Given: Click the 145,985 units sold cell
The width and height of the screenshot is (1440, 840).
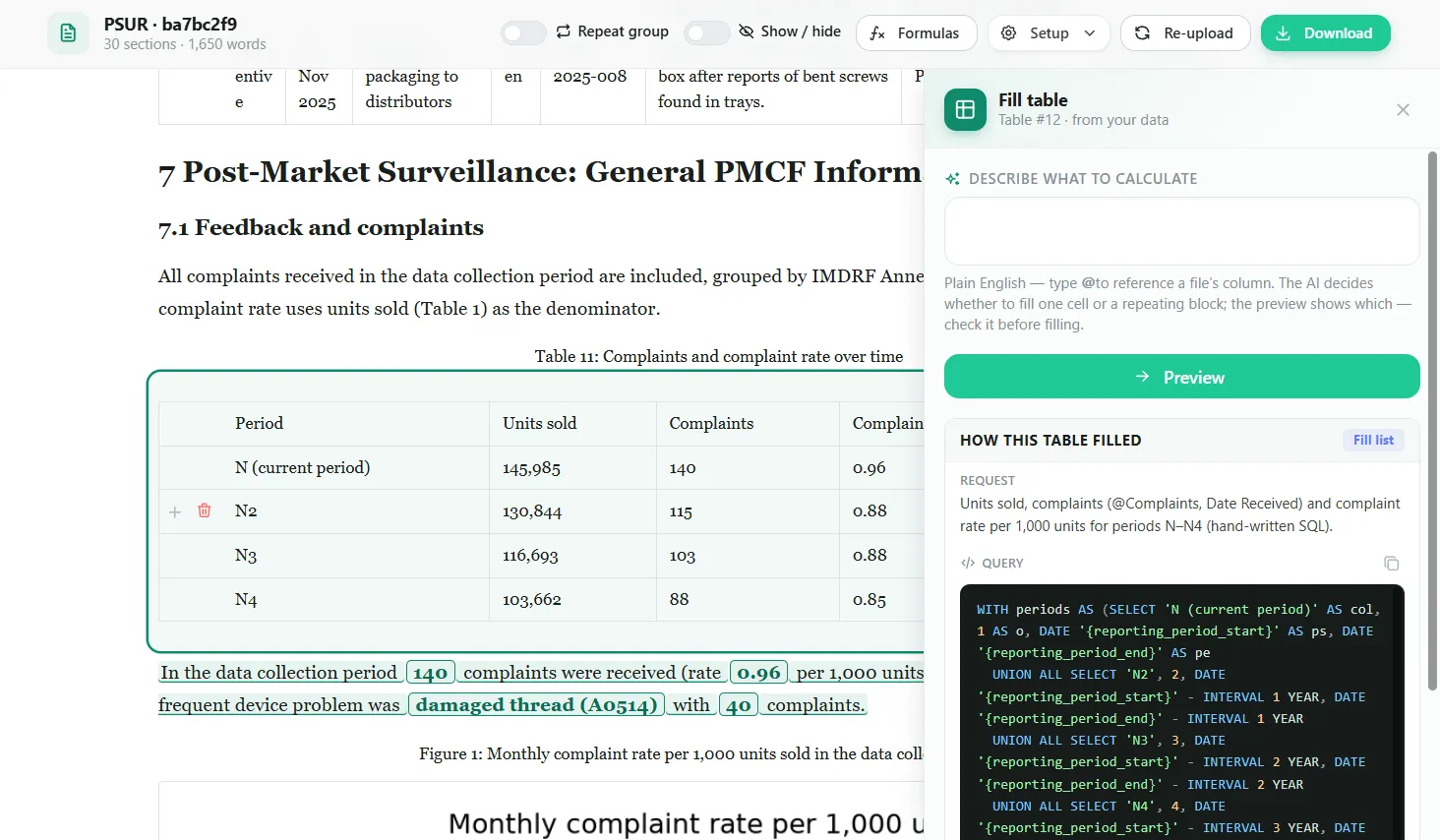Looking at the screenshot, I should (x=572, y=468).
